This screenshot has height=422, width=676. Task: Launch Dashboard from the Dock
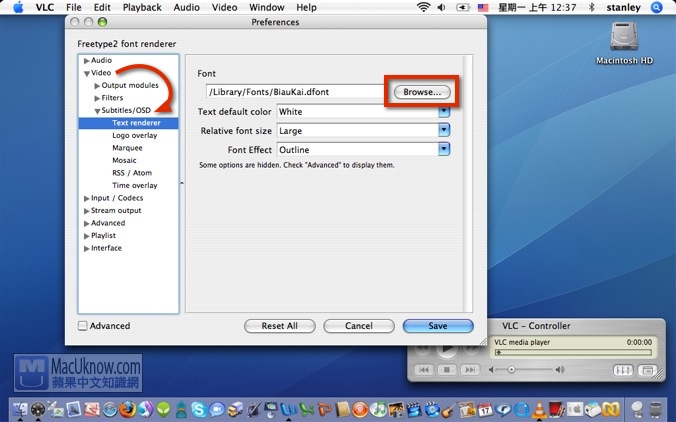[38, 409]
